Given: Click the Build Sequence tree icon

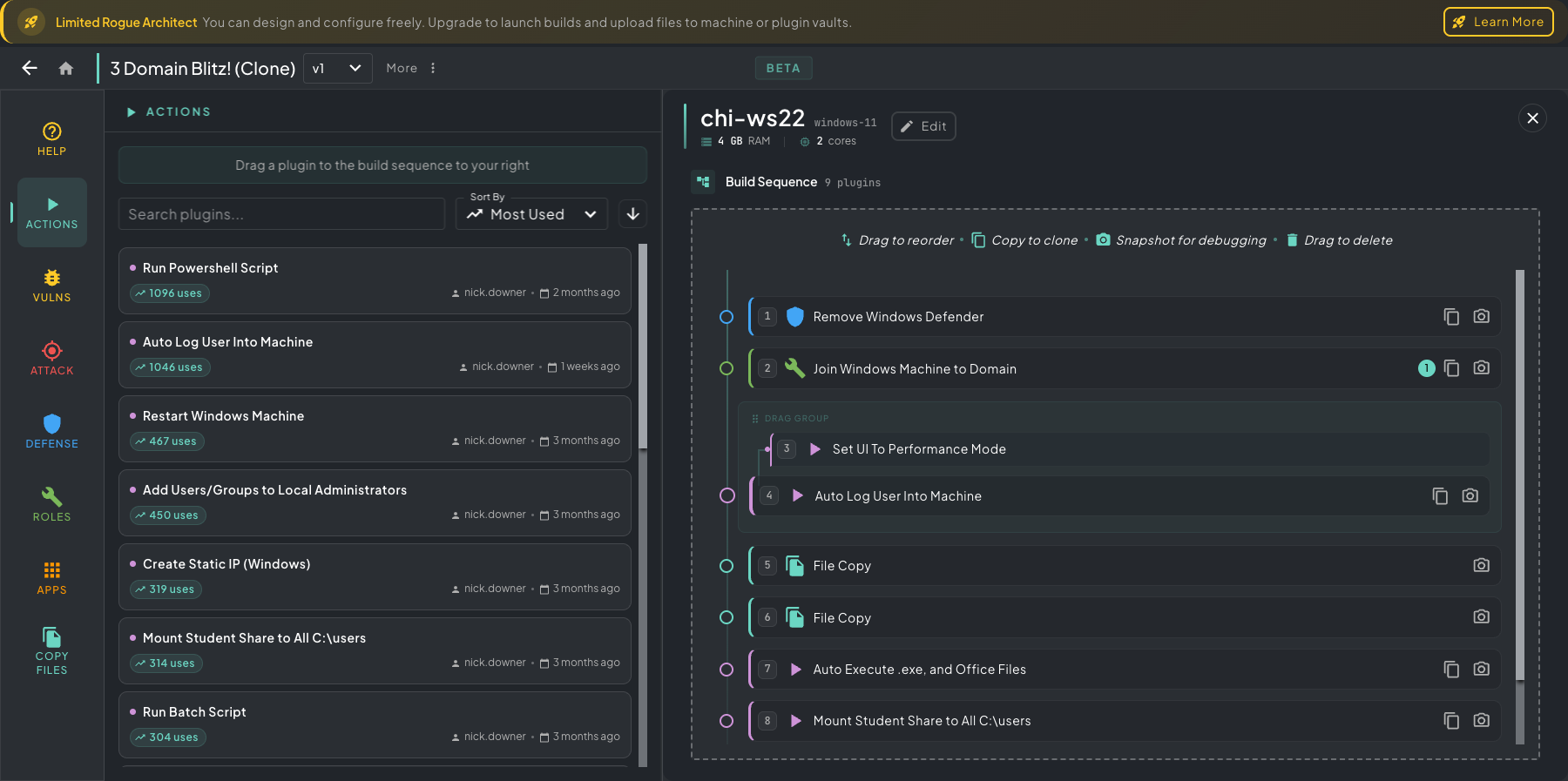Looking at the screenshot, I should pyautogui.click(x=703, y=182).
